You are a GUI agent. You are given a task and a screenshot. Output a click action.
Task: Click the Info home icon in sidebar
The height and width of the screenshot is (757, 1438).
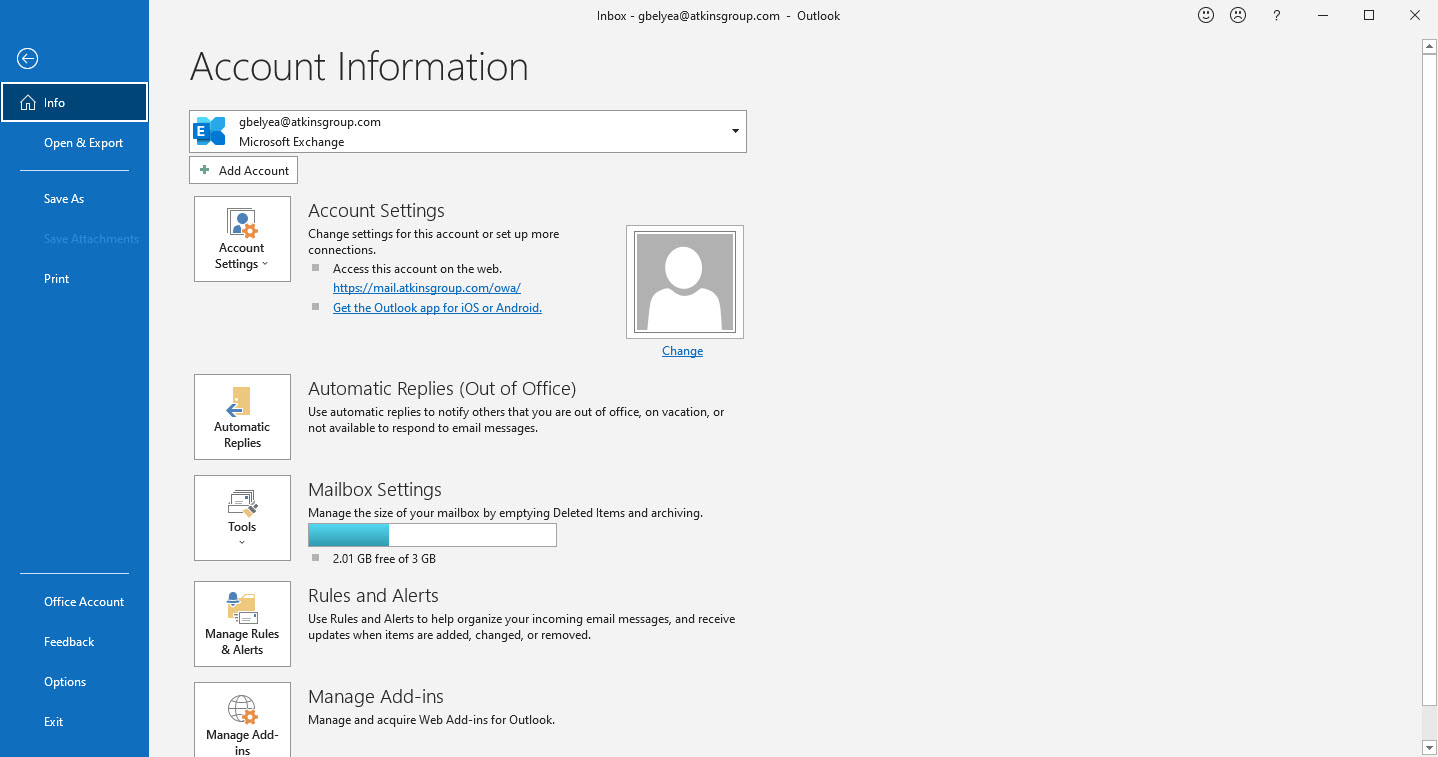[28, 102]
